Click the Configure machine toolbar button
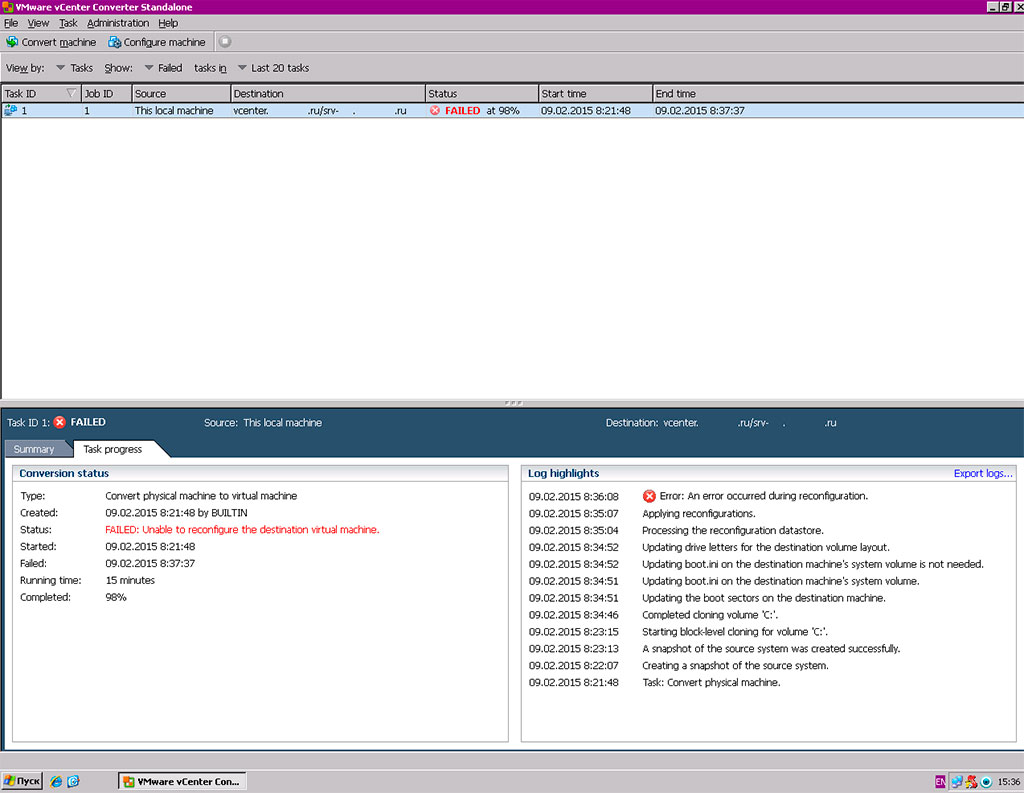The image size is (1024, 793). (157, 42)
